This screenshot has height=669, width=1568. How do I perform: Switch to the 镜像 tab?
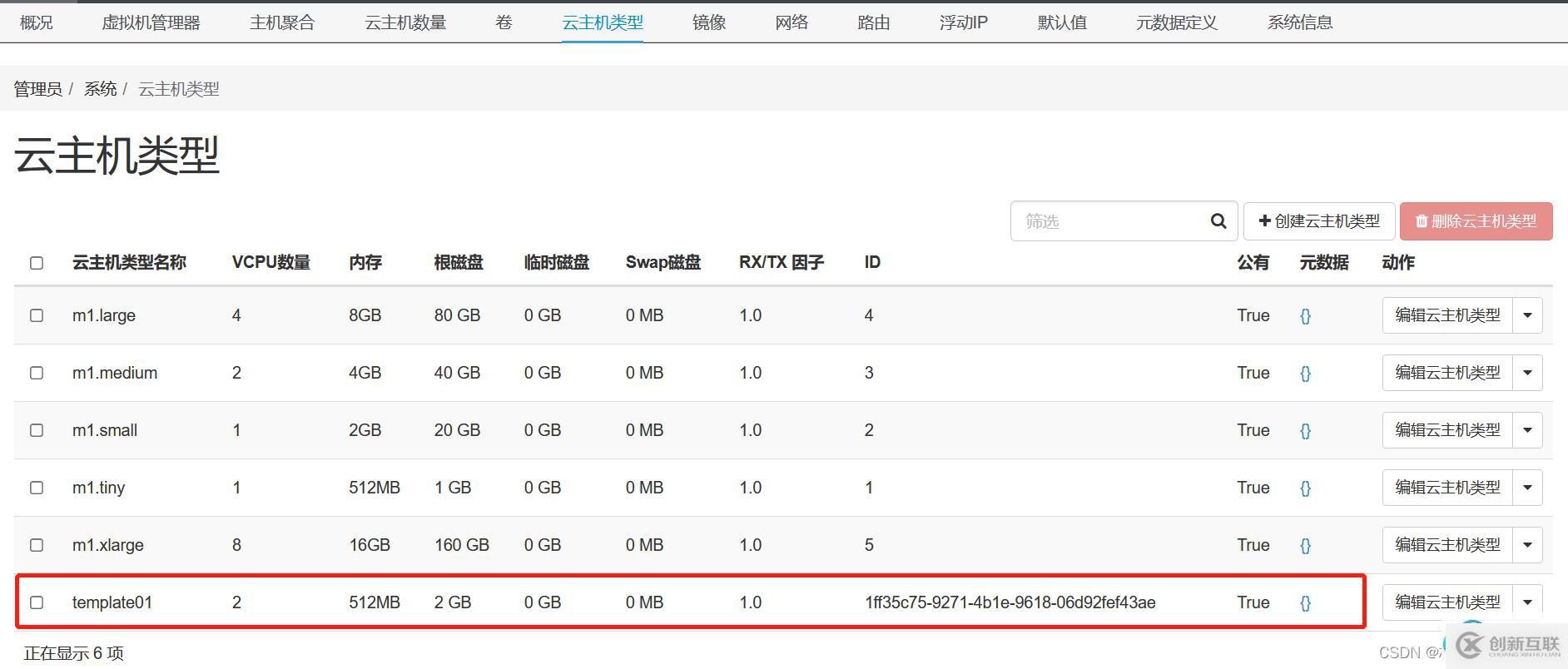[708, 22]
